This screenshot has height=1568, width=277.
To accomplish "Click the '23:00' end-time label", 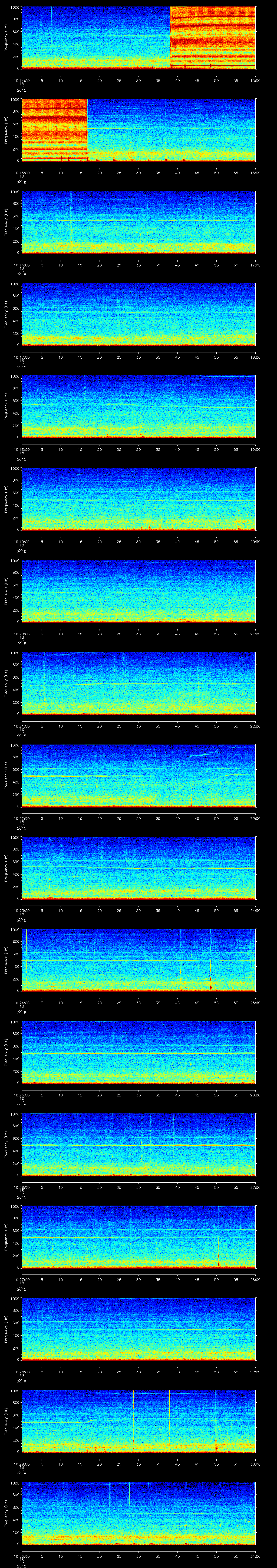I will (255, 818).
